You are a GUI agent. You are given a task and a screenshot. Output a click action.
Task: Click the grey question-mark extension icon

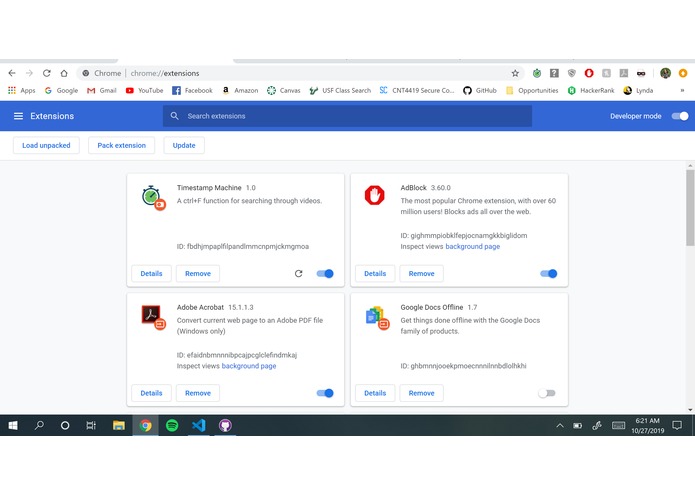554,73
